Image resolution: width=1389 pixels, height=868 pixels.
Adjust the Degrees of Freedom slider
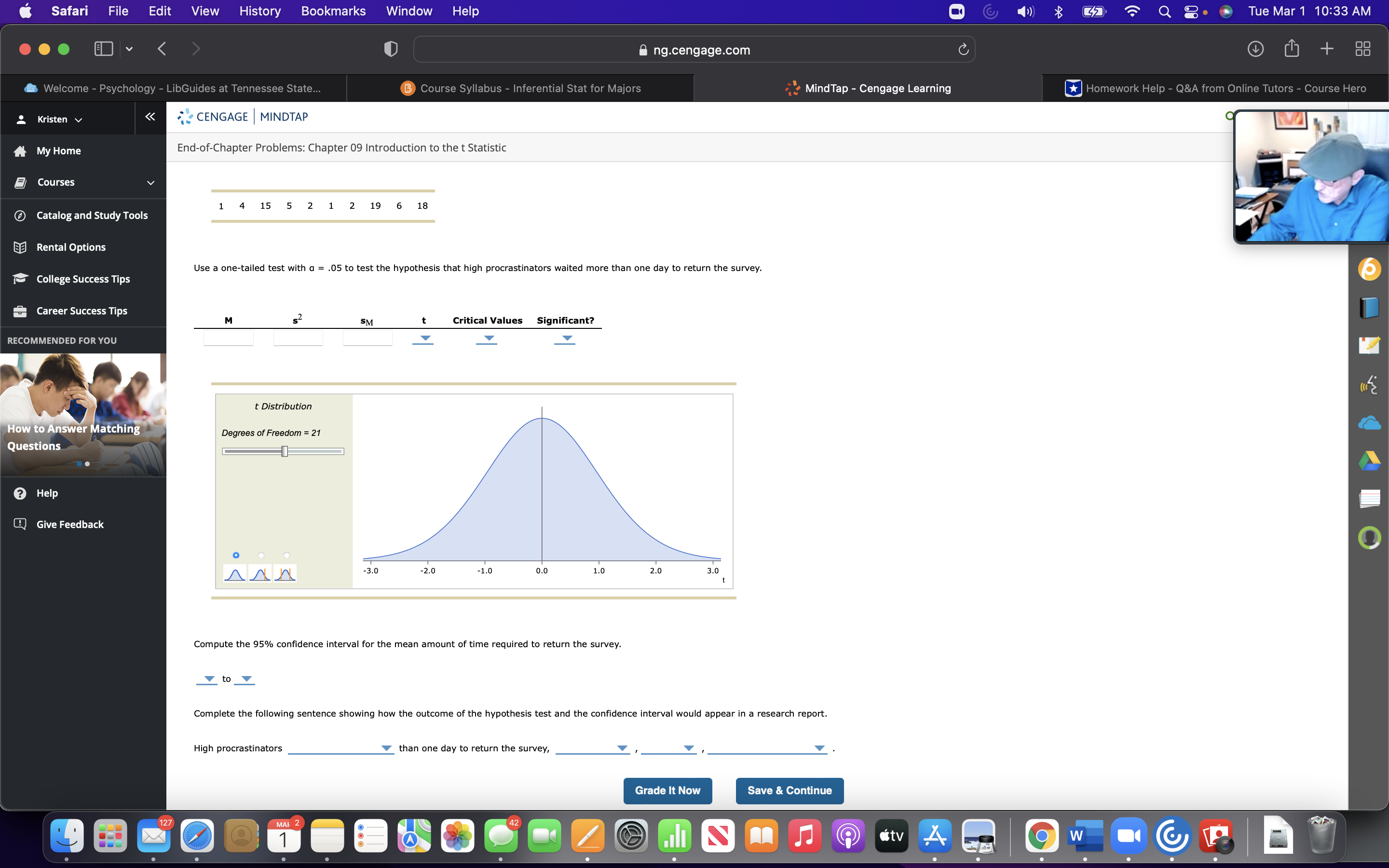pyautogui.click(x=284, y=451)
